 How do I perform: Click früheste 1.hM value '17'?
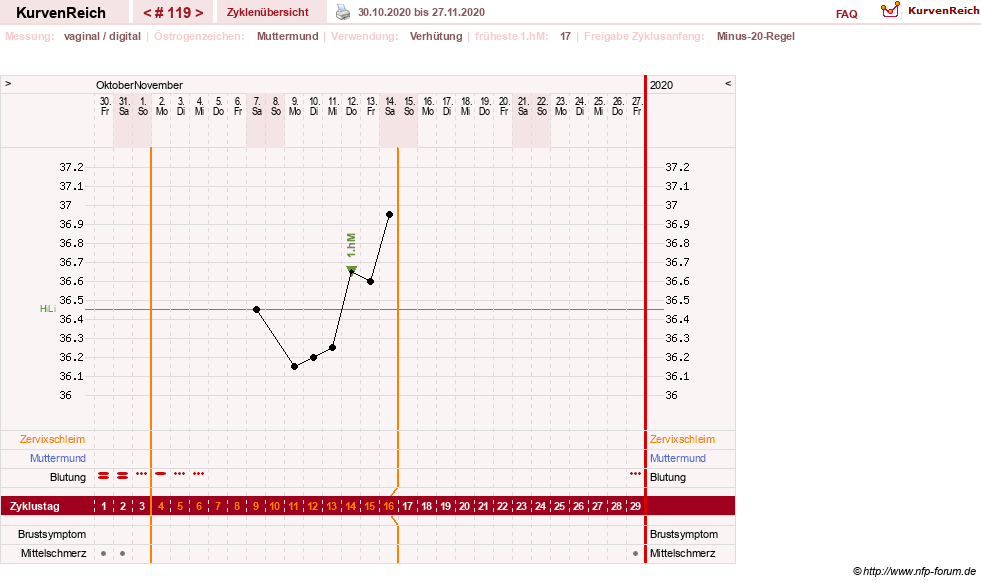(x=566, y=36)
